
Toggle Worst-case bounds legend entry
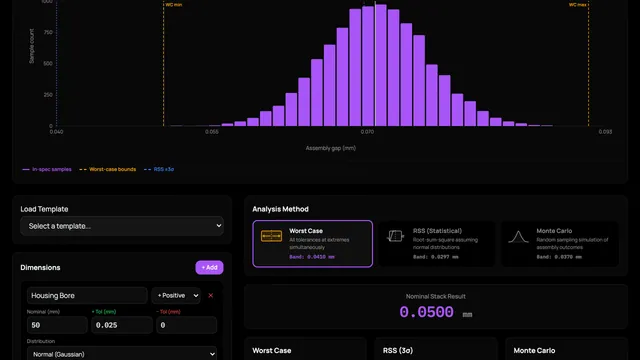(x=108, y=169)
